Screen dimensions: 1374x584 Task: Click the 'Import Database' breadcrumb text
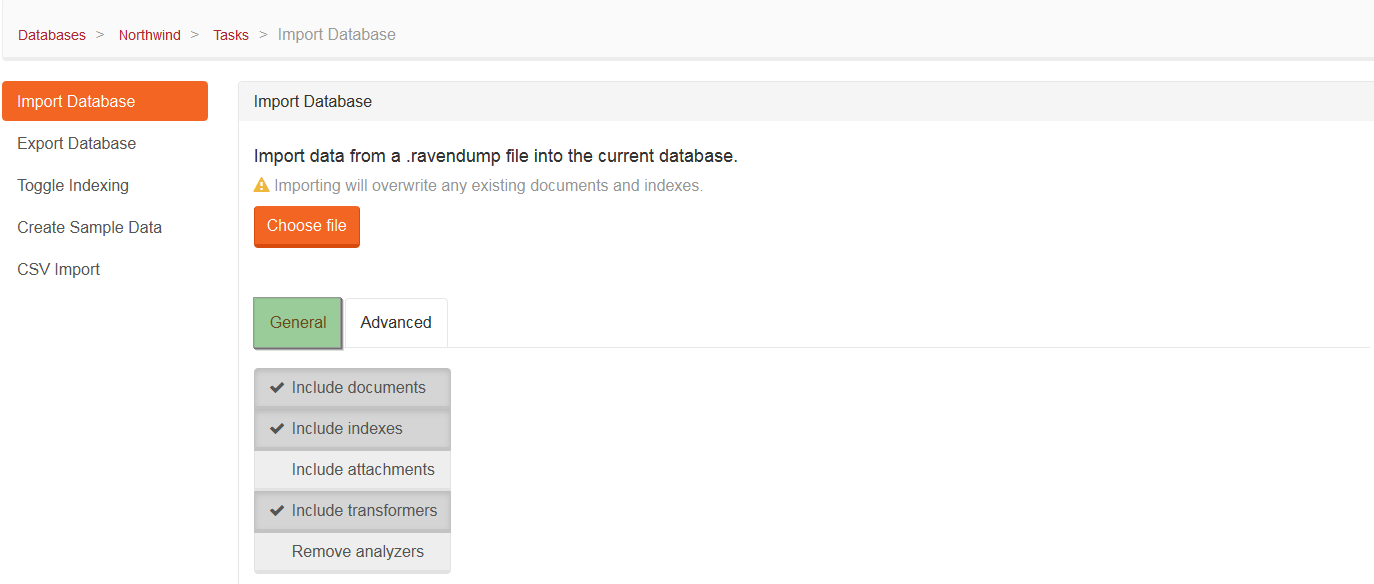[x=337, y=35]
